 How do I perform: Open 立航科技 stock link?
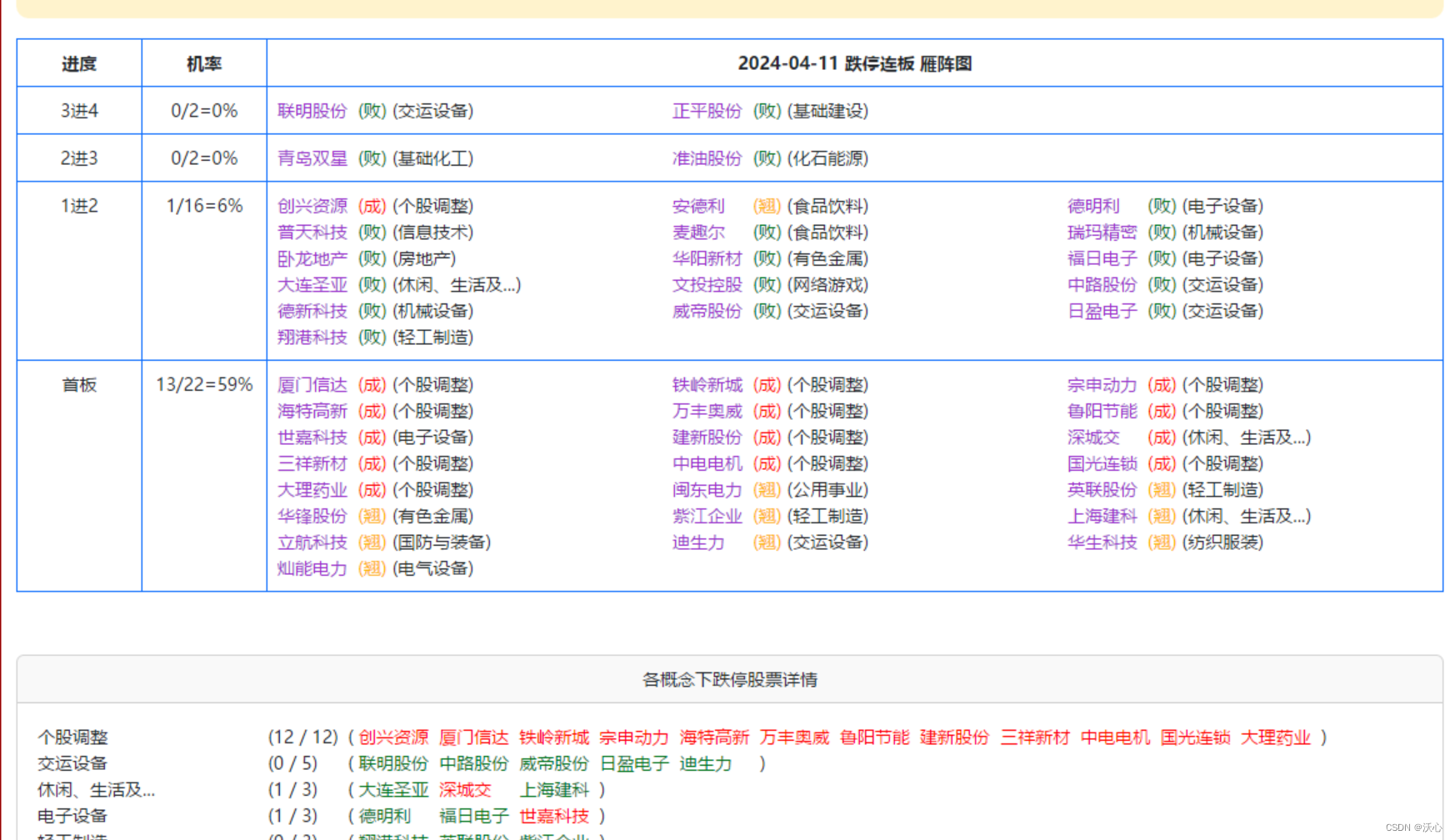pos(312,542)
